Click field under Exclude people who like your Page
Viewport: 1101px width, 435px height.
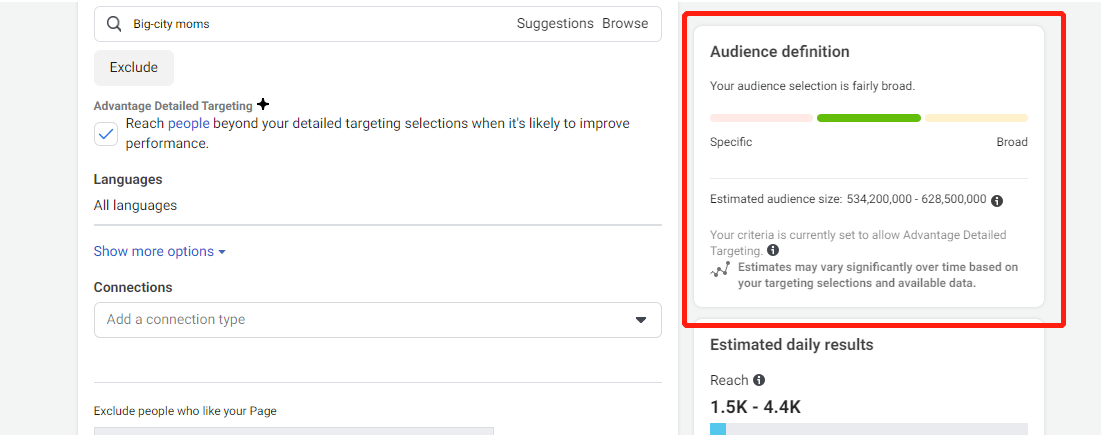point(294,431)
